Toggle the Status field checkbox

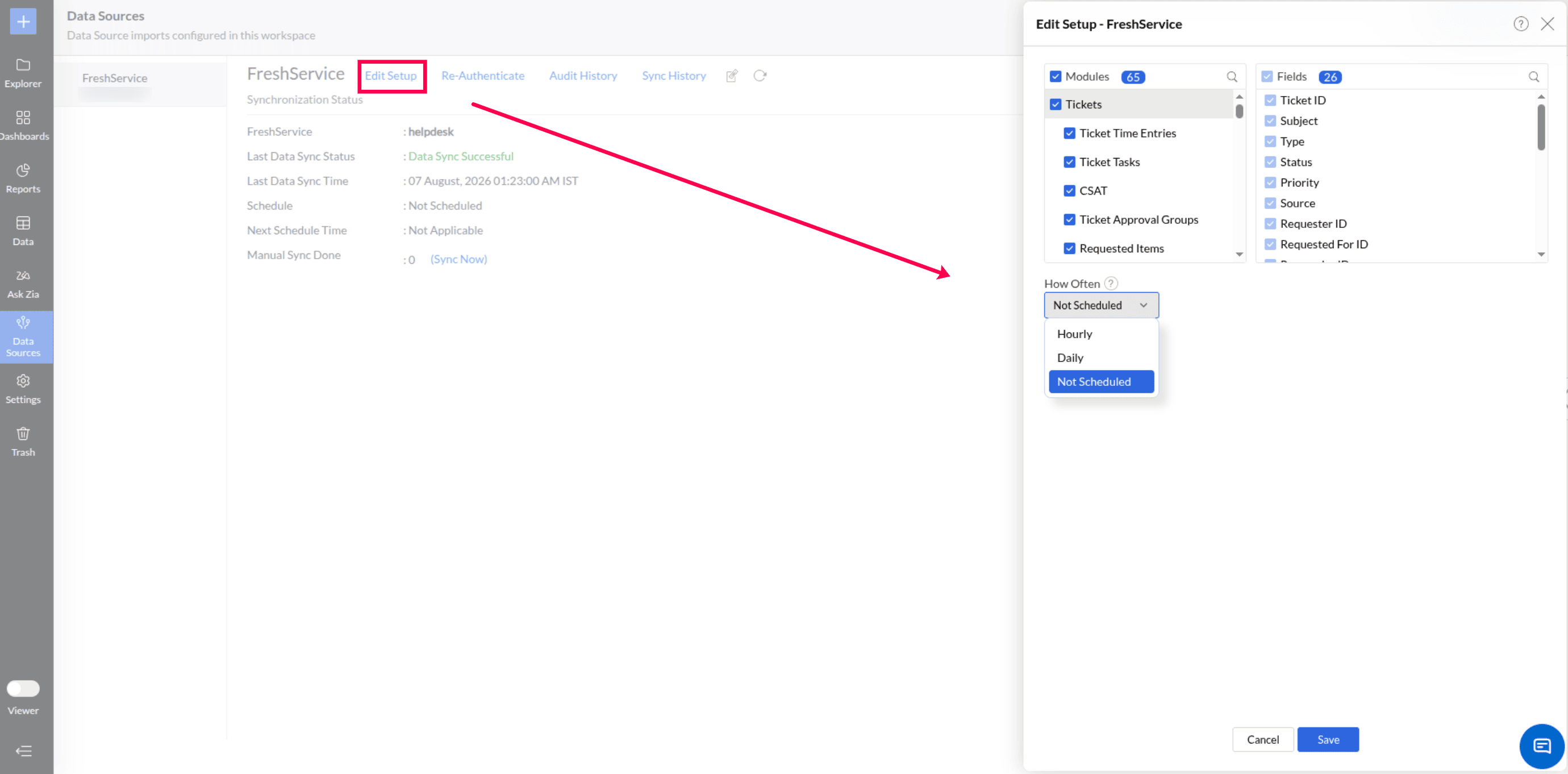1270,162
